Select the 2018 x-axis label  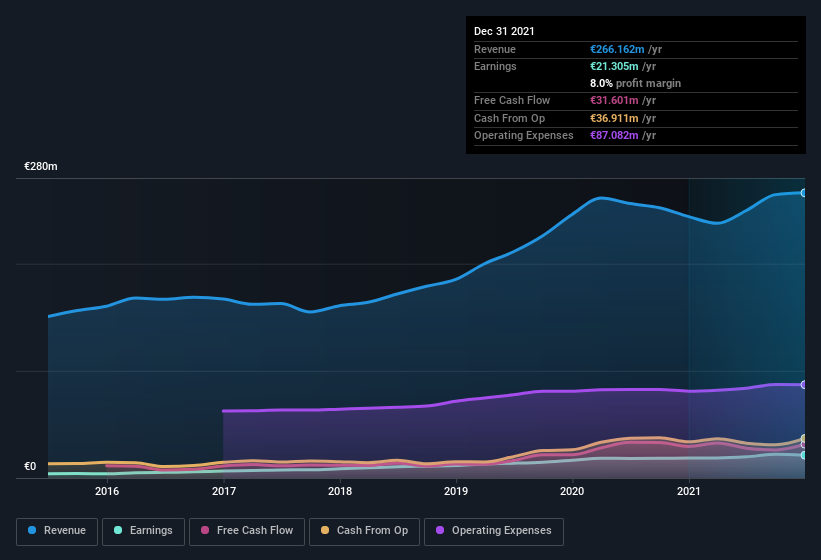pos(340,491)
